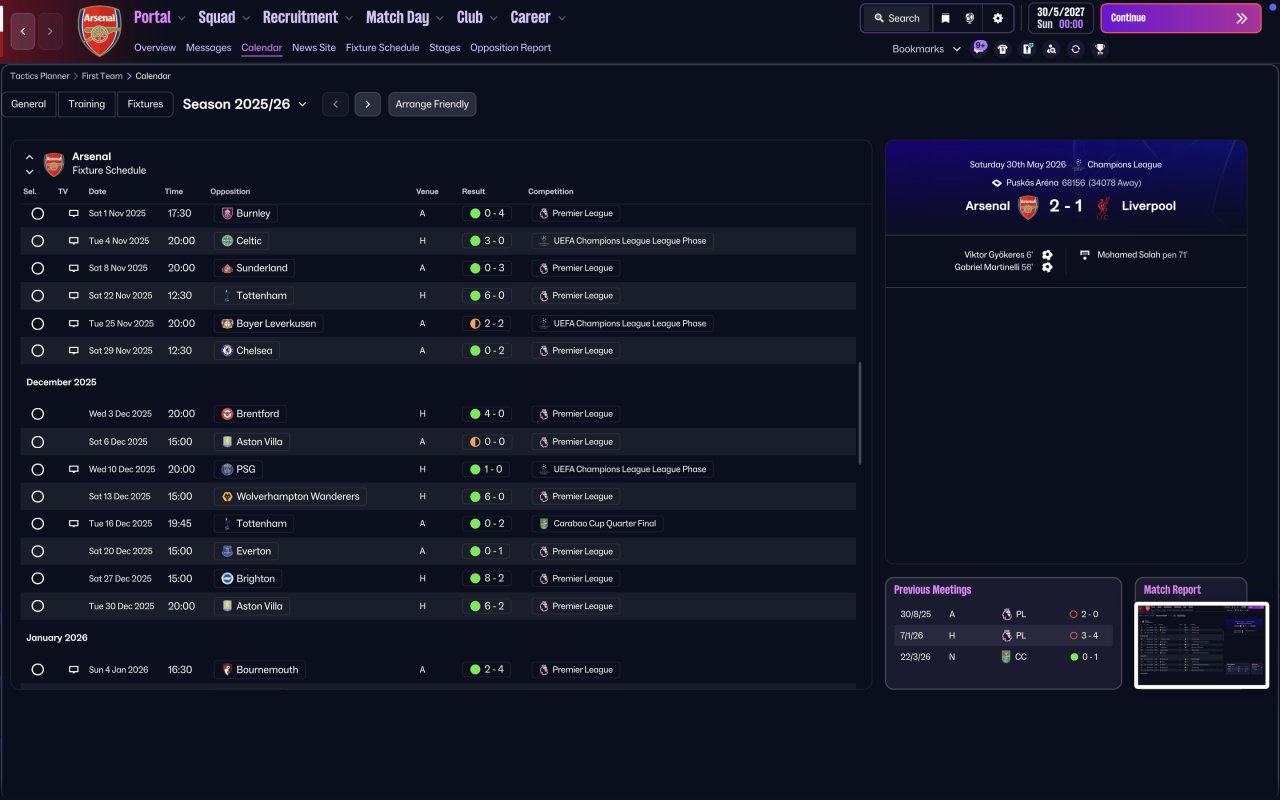
Task: Click the Continue button
Action: point(1180,18)
